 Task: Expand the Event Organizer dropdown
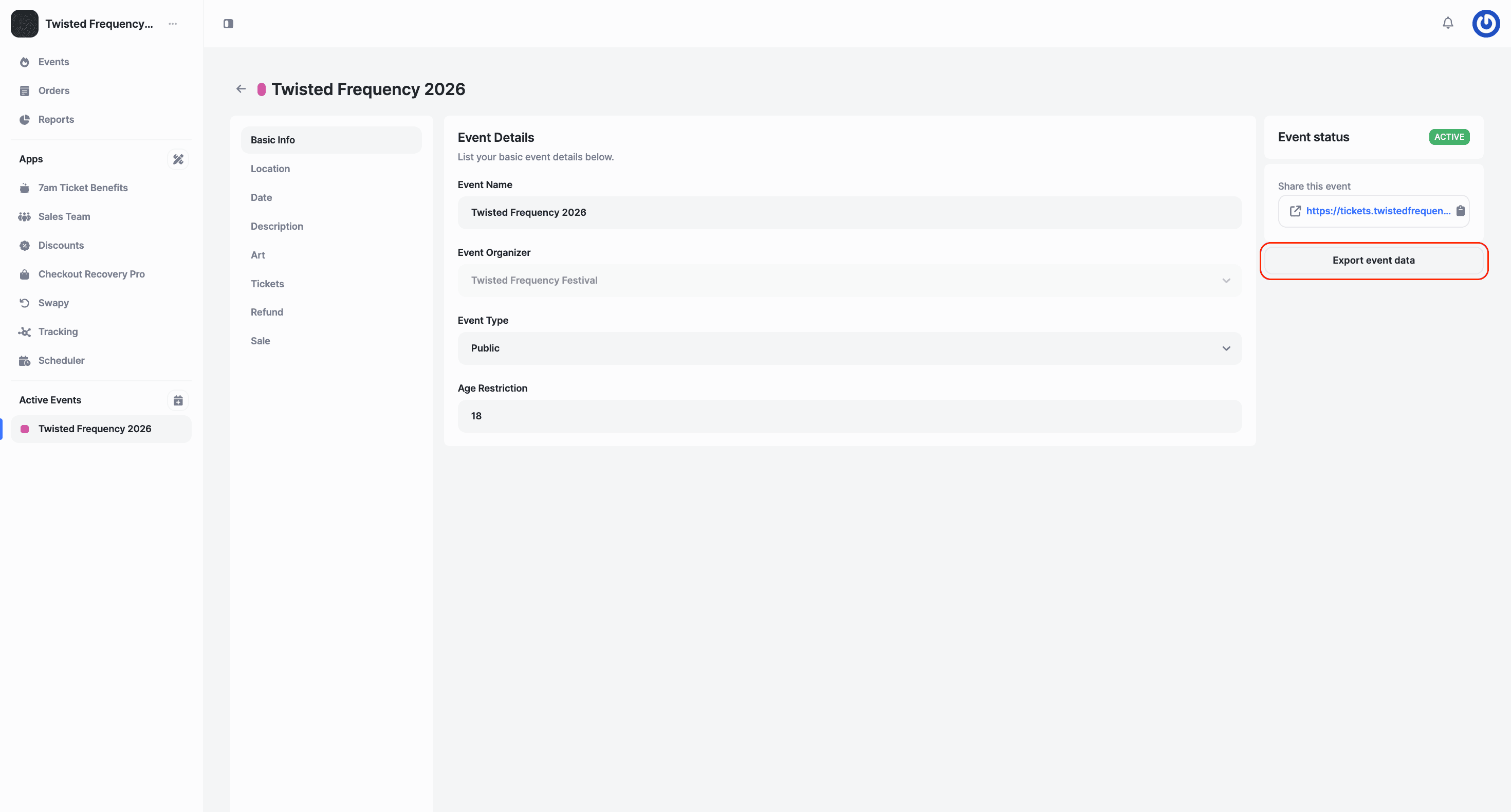(849, 281)
